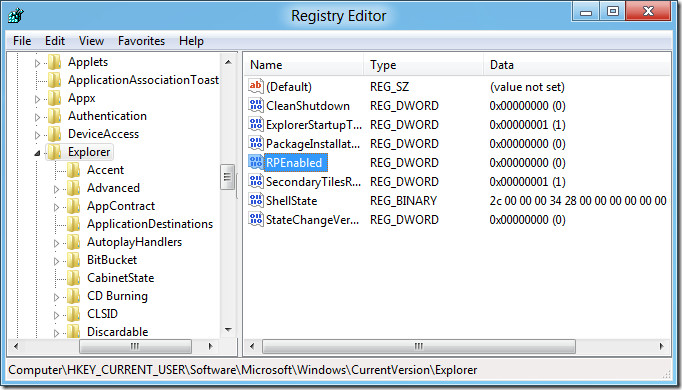The height and width of the screenshot is (390, 682).
Task: Open the View menu
Action: pos(91,41)
